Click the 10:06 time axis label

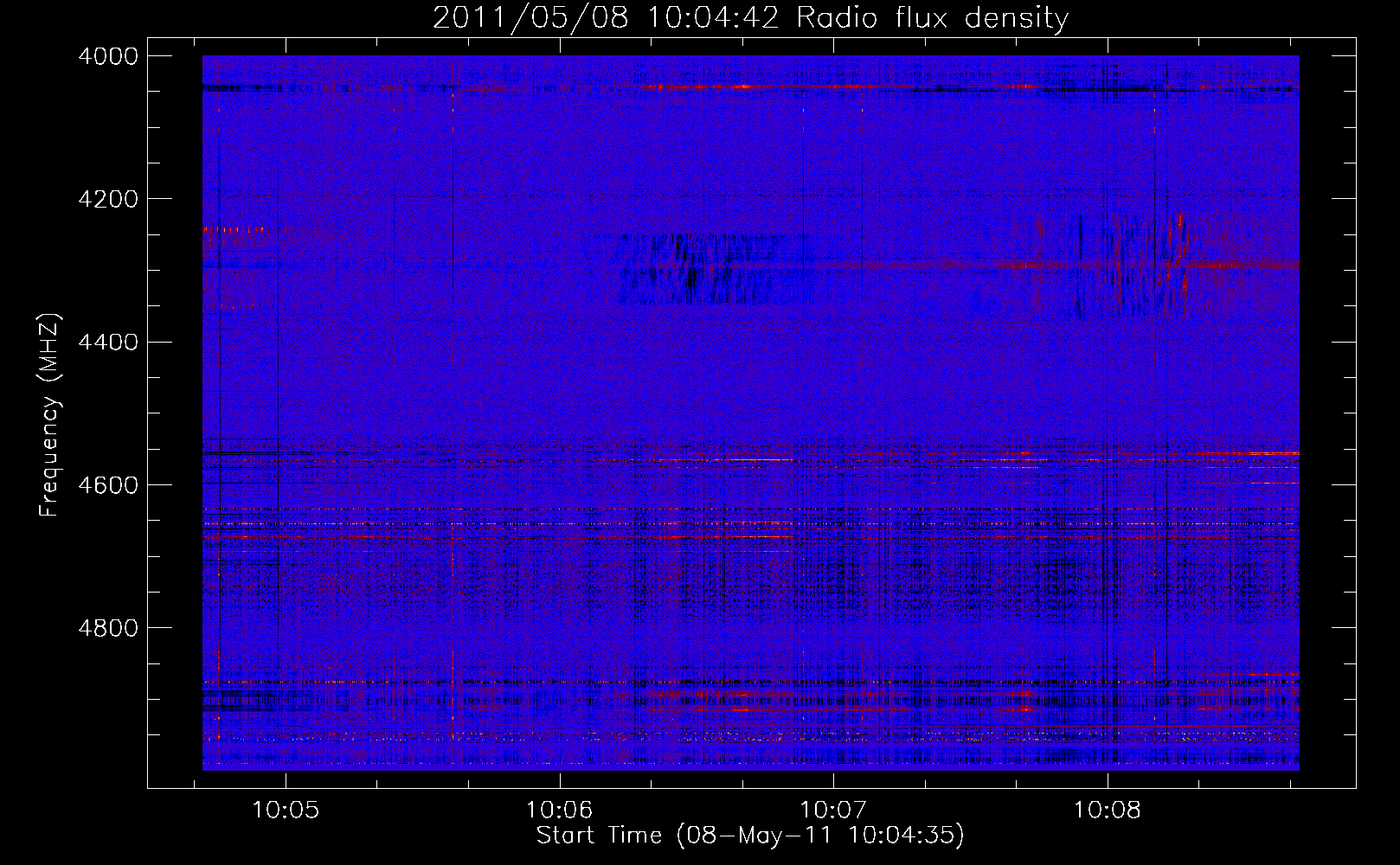560,811
